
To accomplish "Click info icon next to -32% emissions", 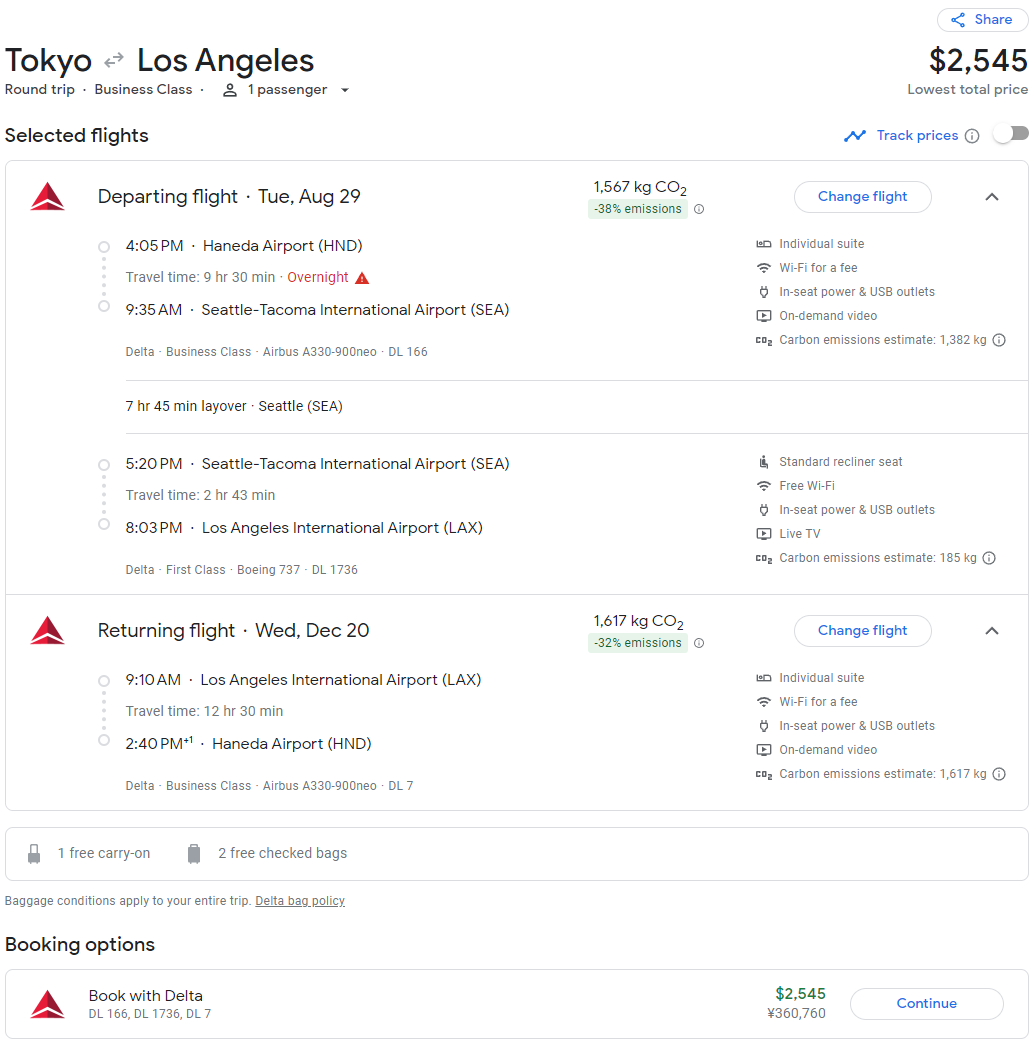I will (699, 643).
